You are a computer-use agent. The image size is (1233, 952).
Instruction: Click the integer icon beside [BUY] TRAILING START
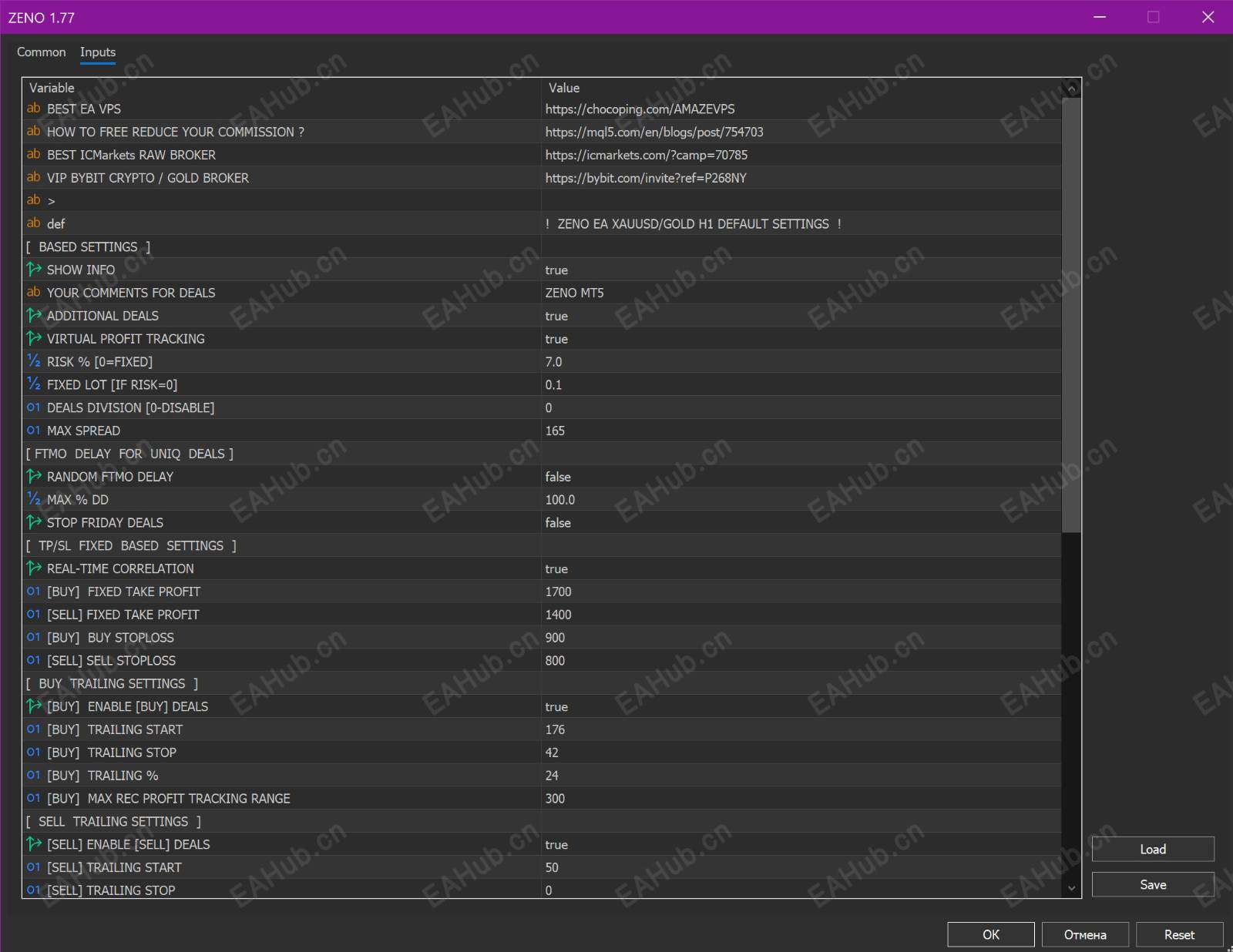point(33,729)
